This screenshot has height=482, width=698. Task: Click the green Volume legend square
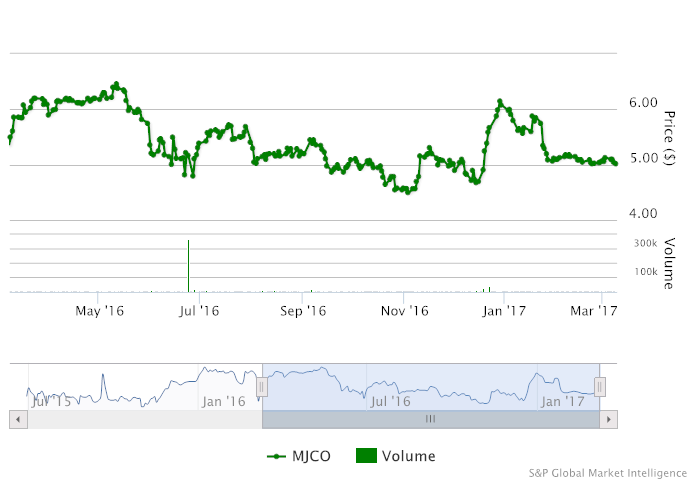365,456
